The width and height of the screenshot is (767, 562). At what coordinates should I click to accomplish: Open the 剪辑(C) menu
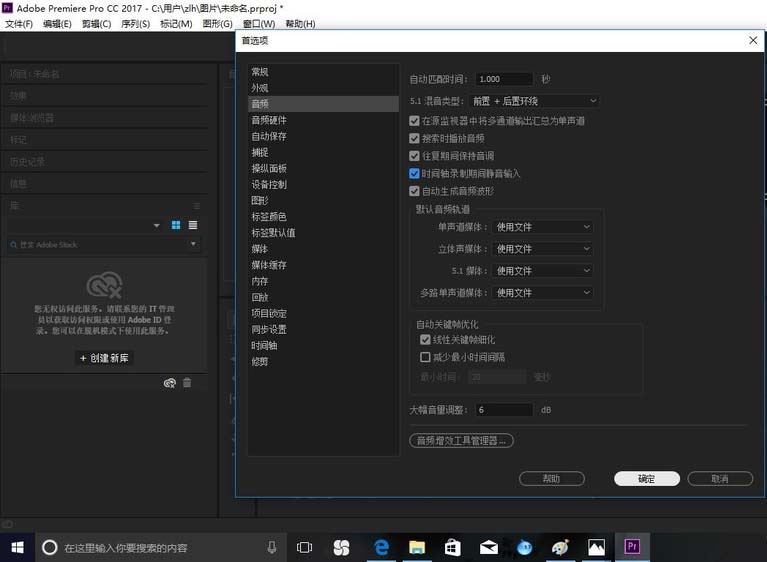96,24
